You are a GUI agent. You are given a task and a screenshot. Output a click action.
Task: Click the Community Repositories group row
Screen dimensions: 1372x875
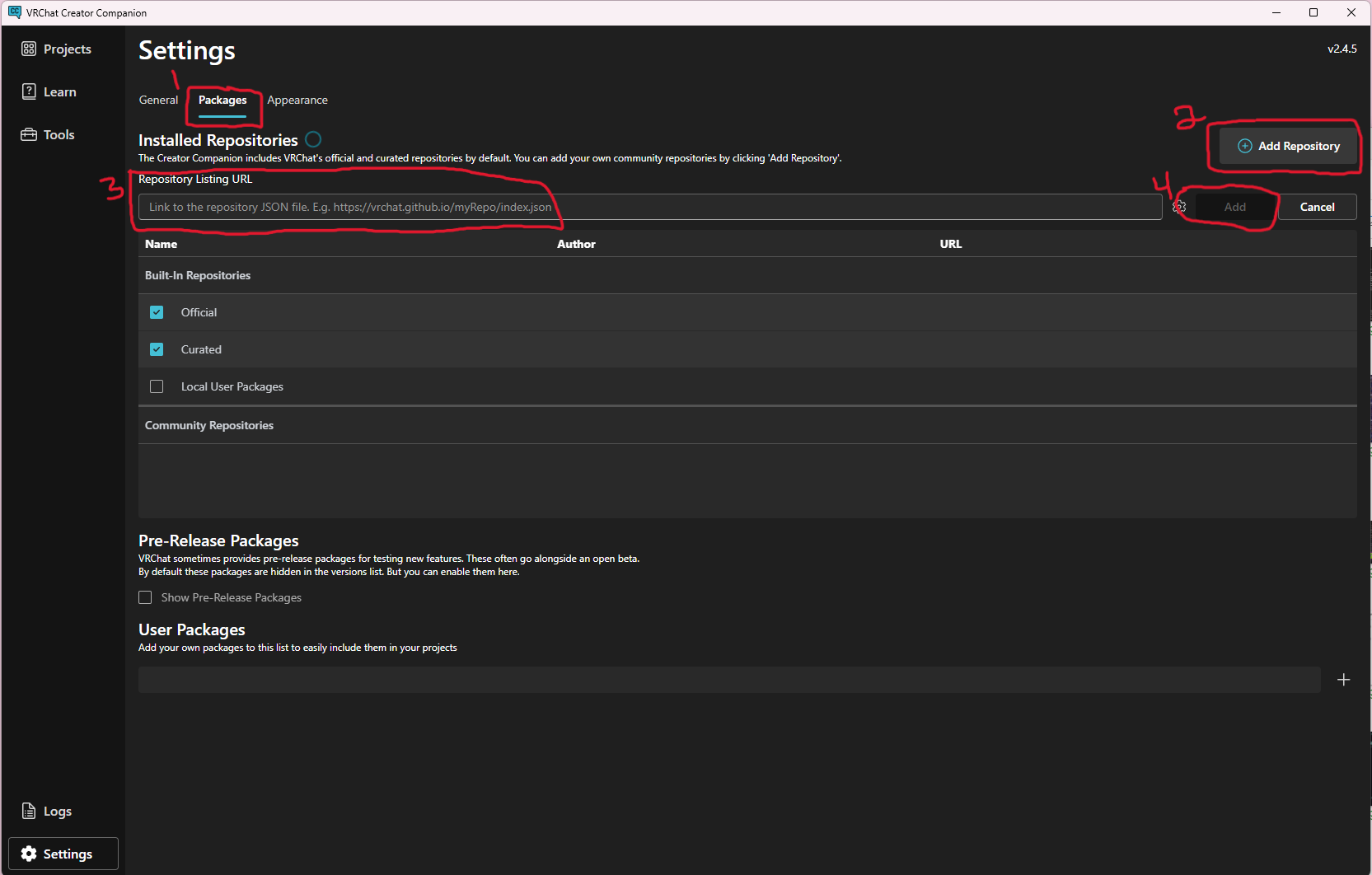pyautogui.click(x=747, y=425)
